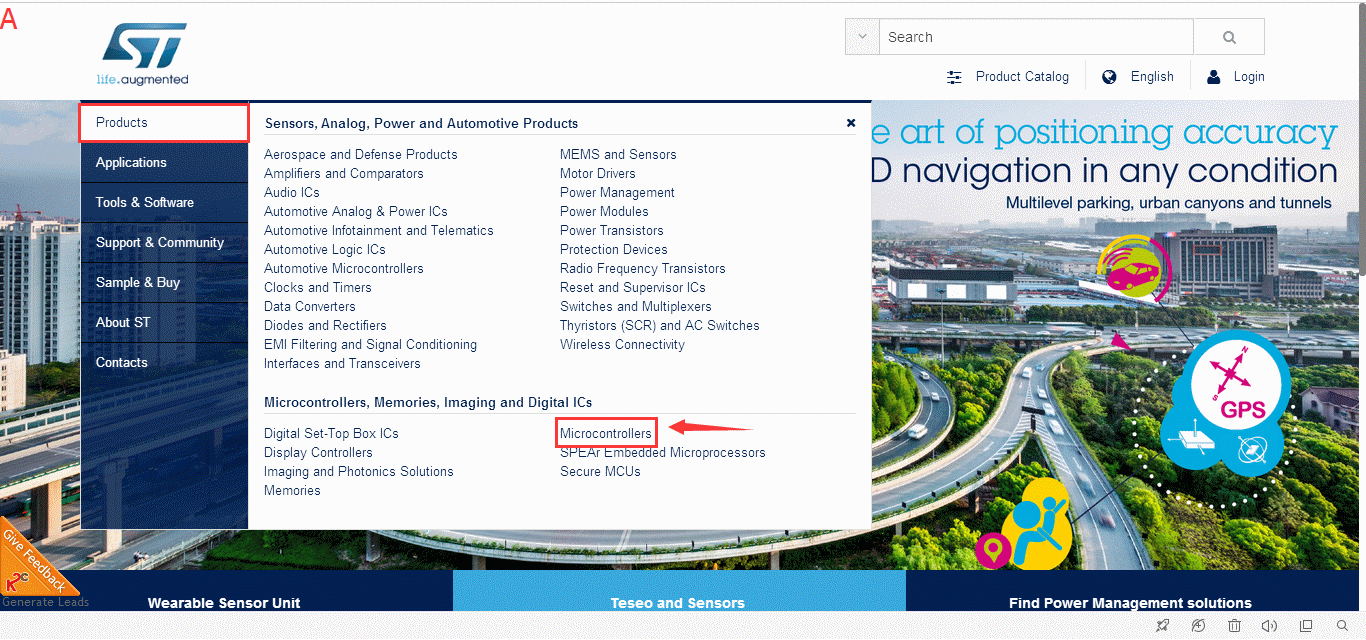Screen dimensions: 1366x640
Task: Select the Products menu item
Action: pyautogui.click(x=164, y=123)
